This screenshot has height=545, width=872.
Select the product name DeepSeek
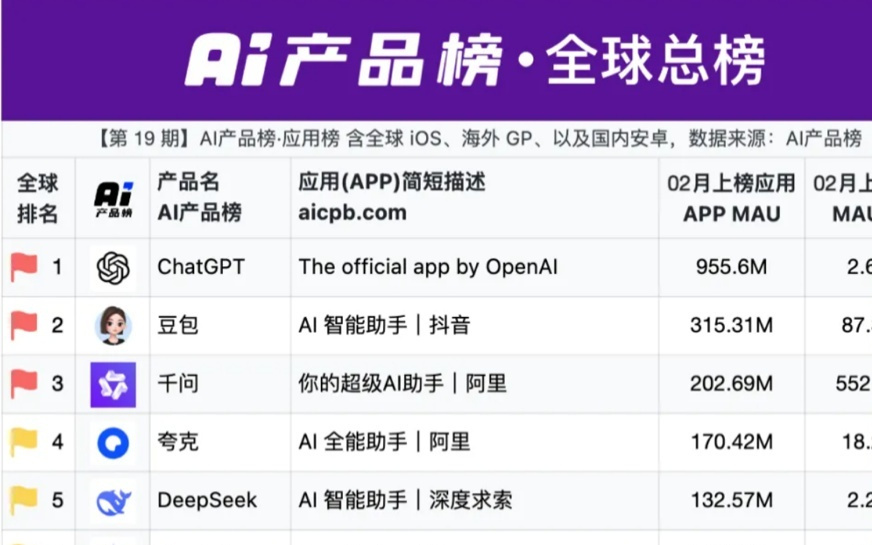click(207, 501)
